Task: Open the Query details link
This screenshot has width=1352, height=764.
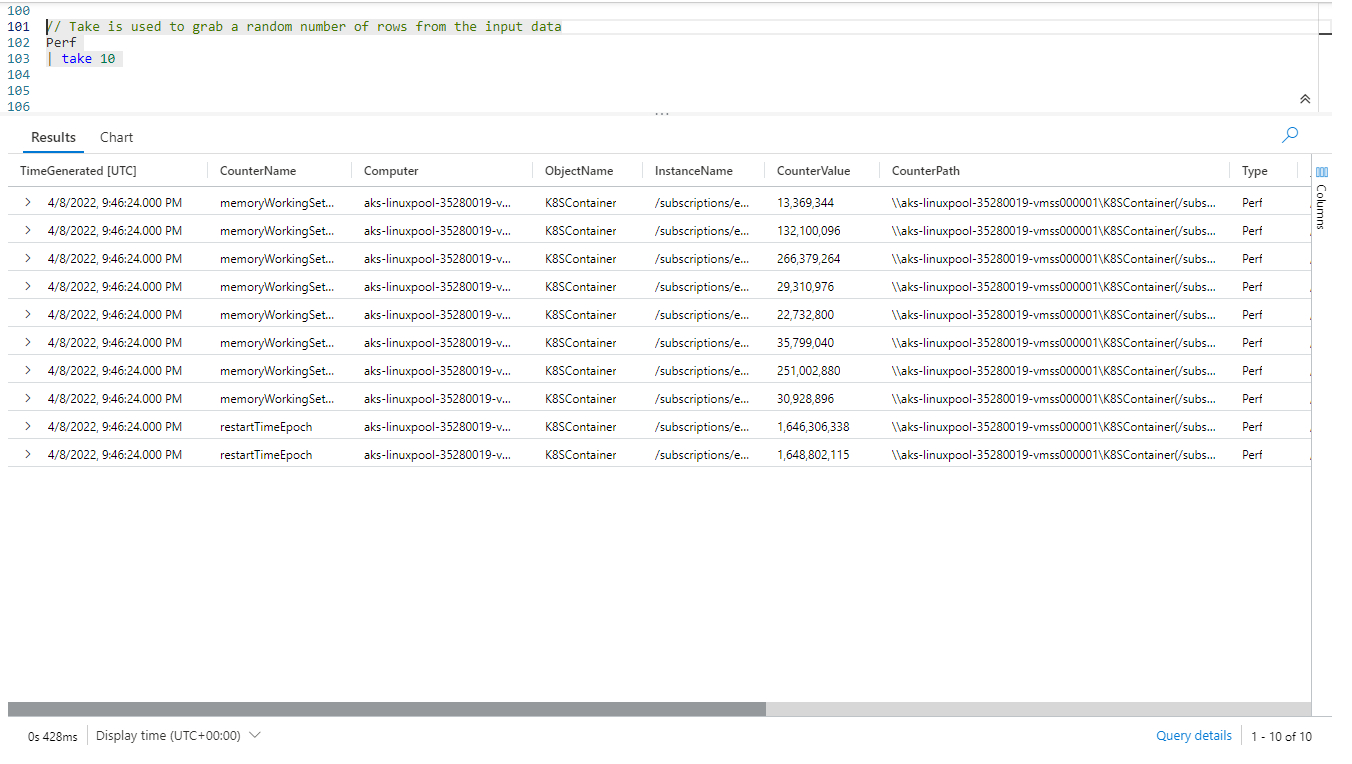Action: click(x=1193, y=736)
